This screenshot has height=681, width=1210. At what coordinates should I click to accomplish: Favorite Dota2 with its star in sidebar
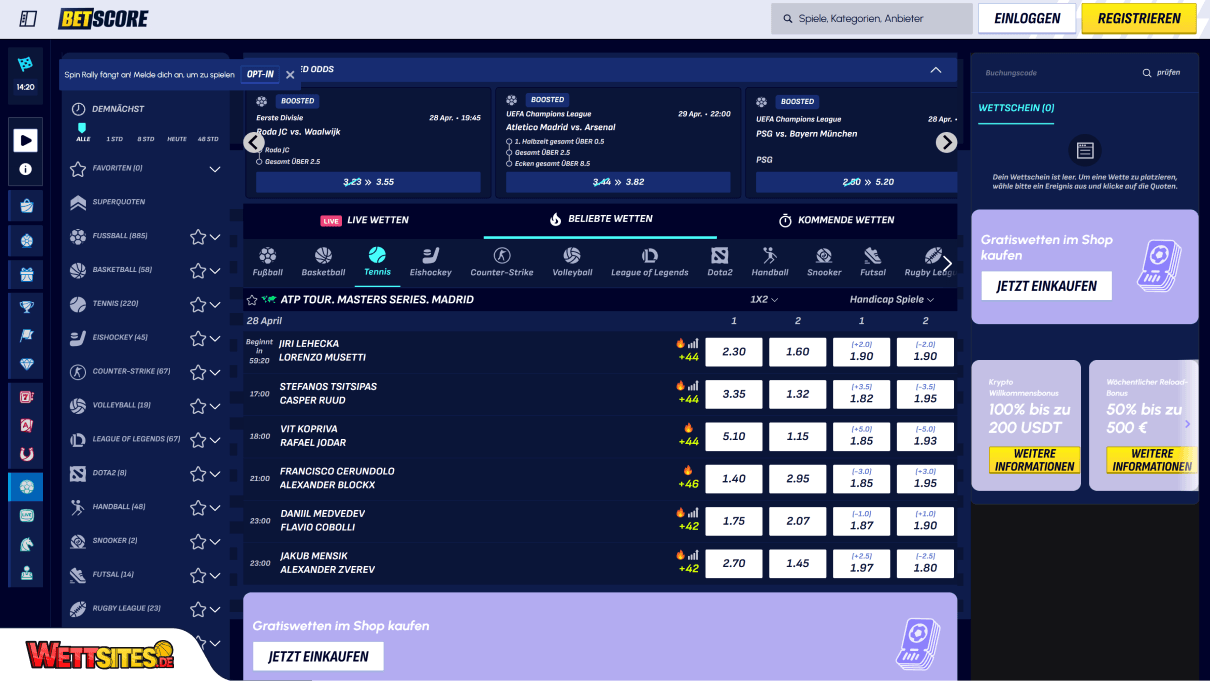pos(198,474)
